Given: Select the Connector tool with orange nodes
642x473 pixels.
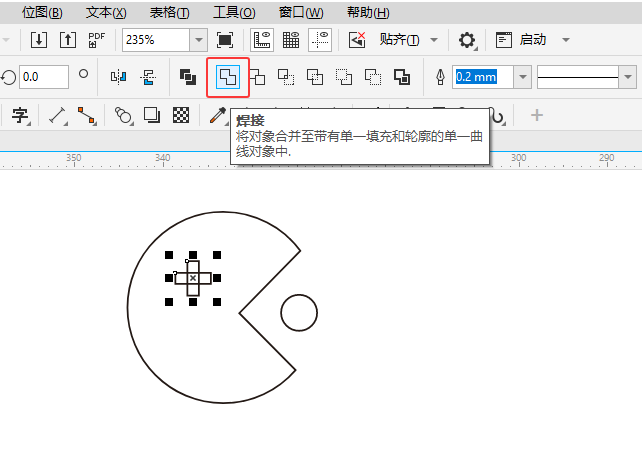Looking at the screenshot, I should [x=87, y=115].
